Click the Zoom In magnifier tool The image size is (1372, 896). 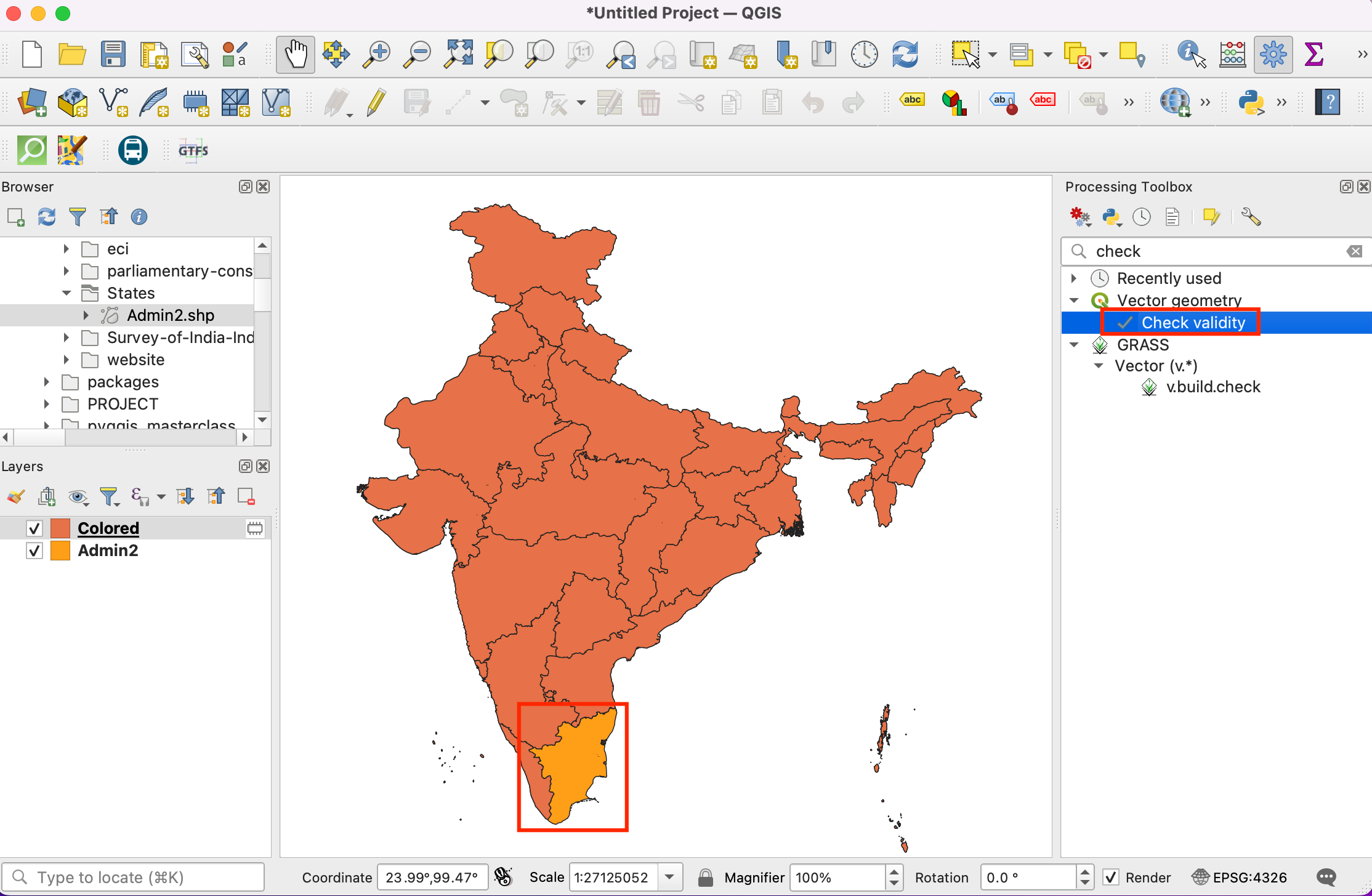376,54
